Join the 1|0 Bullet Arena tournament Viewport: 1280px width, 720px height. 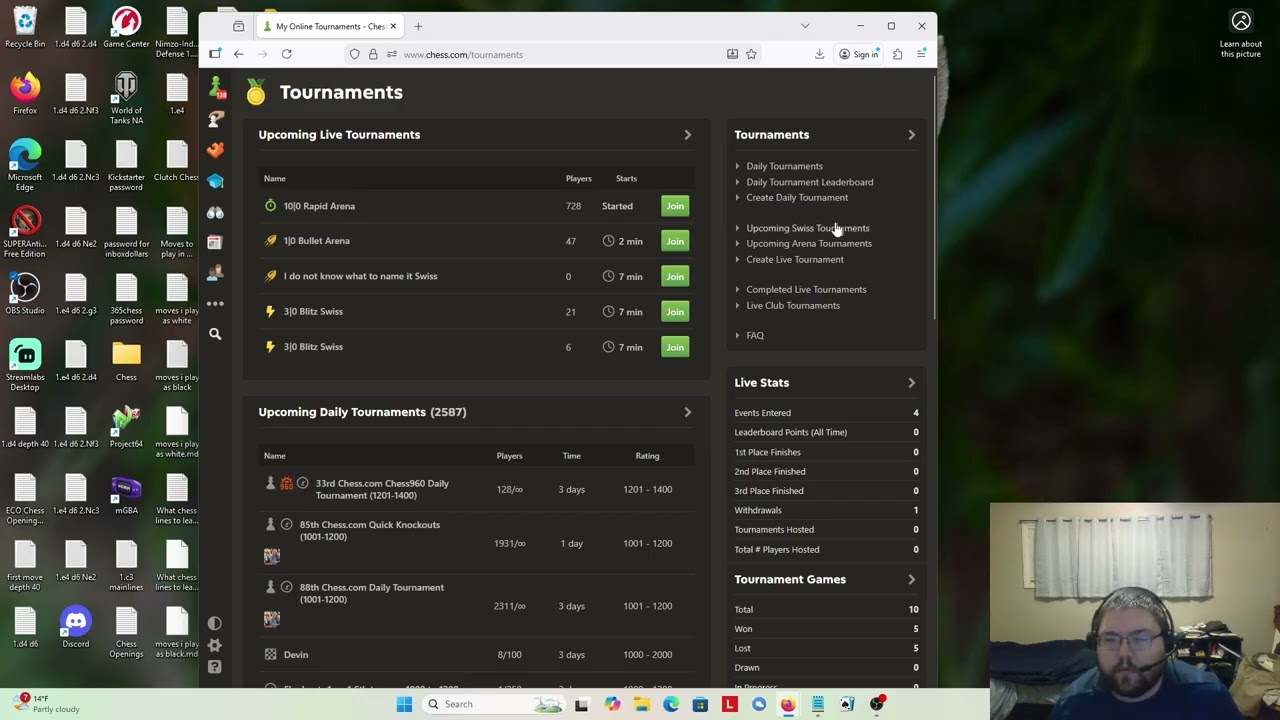point(675,241)
